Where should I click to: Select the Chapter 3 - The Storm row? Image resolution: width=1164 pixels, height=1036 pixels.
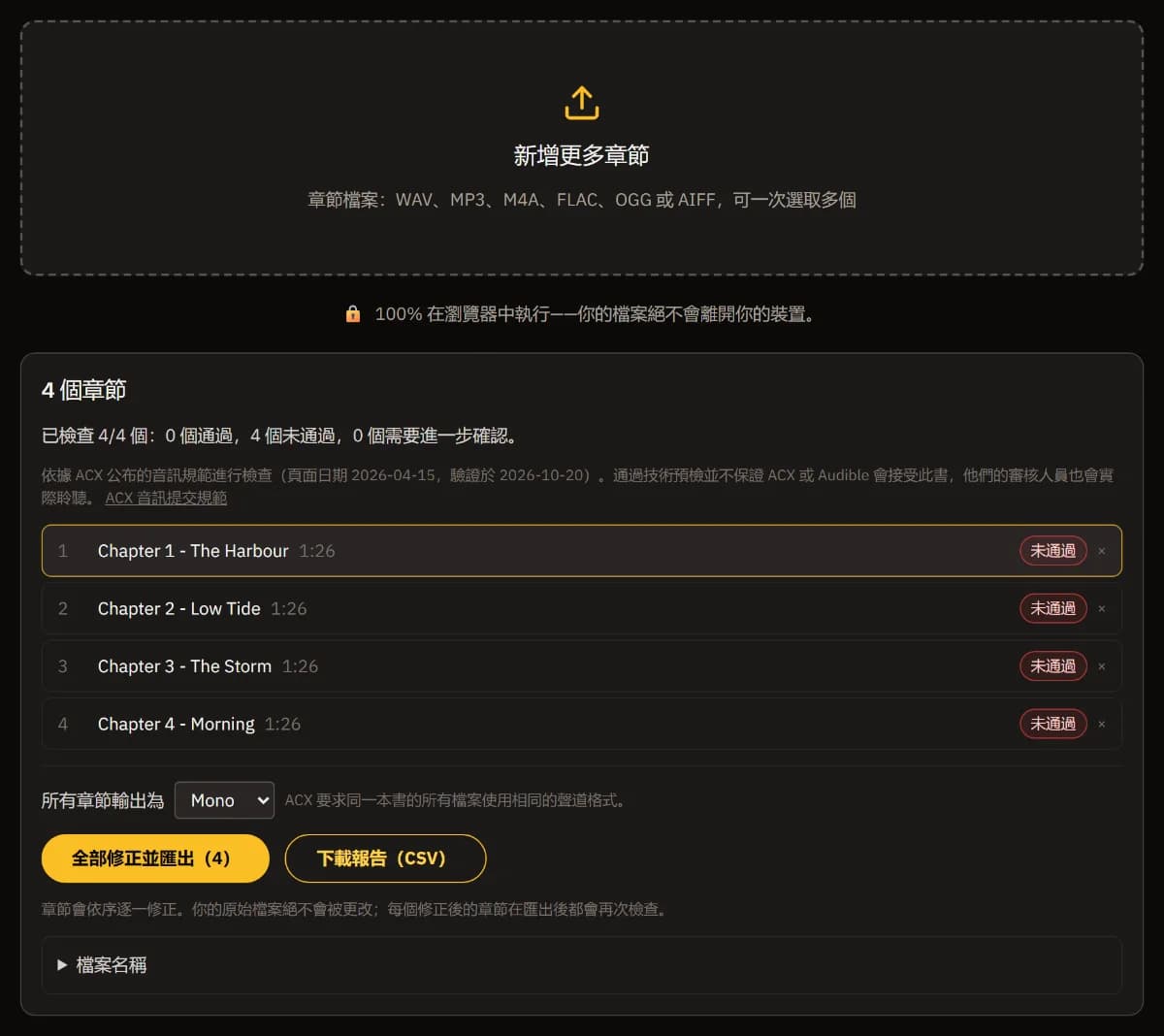582,666
